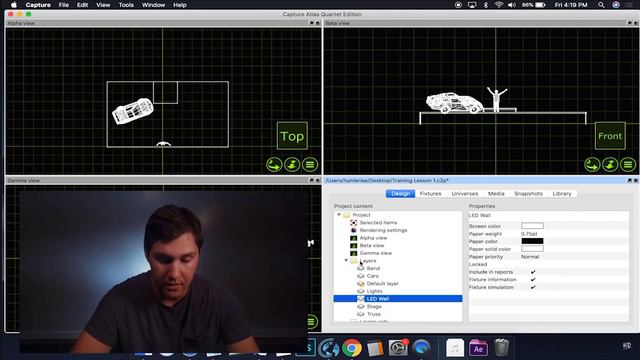Click the rotate camera icon in Alpha view
The width and height of the screenshot is (640, 360).
pyautogui.click(x=274, y=164)
